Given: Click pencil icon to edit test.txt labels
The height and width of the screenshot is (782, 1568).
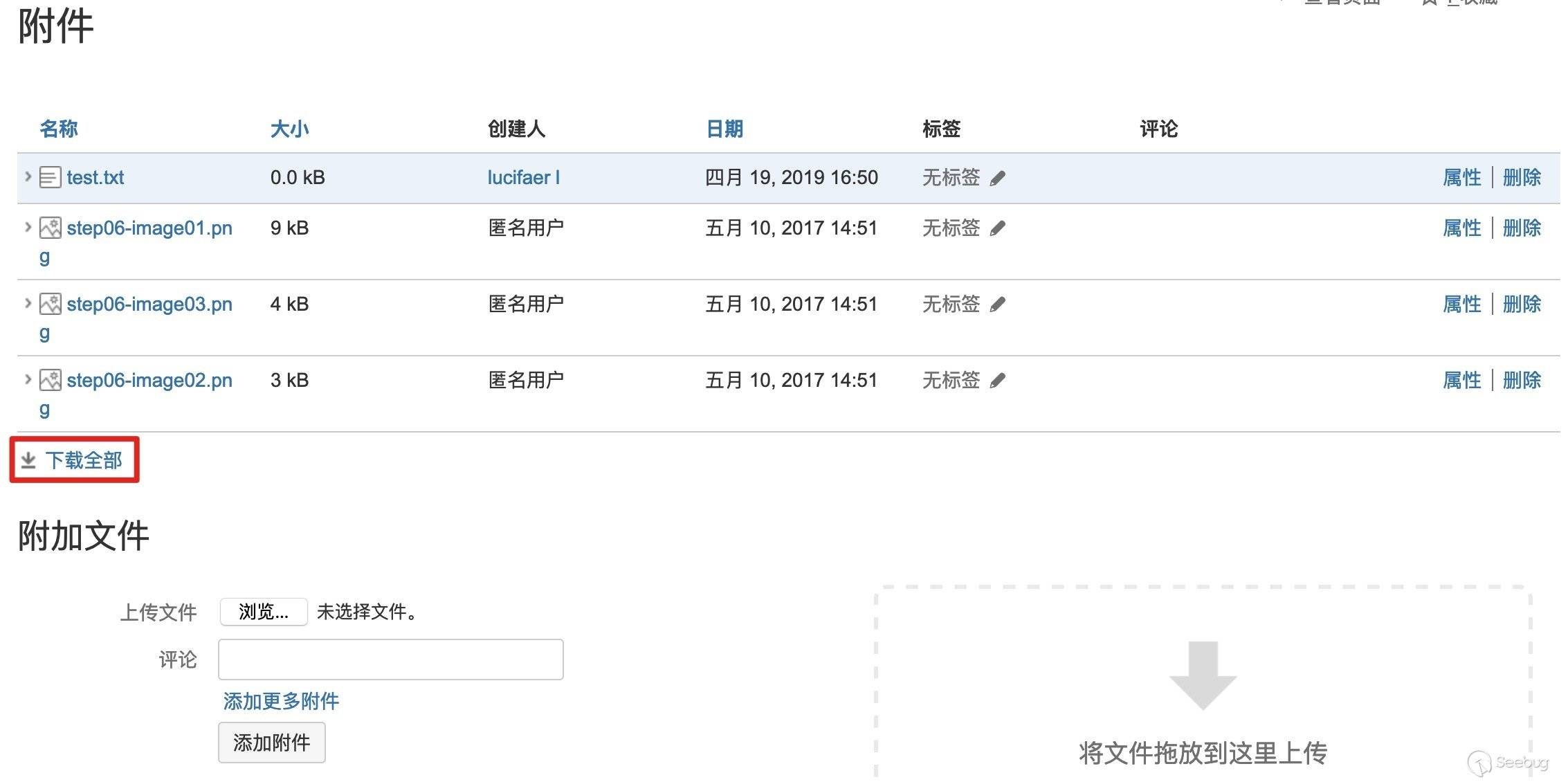Looking at the screenshot, I should click(x=997, y=179).
